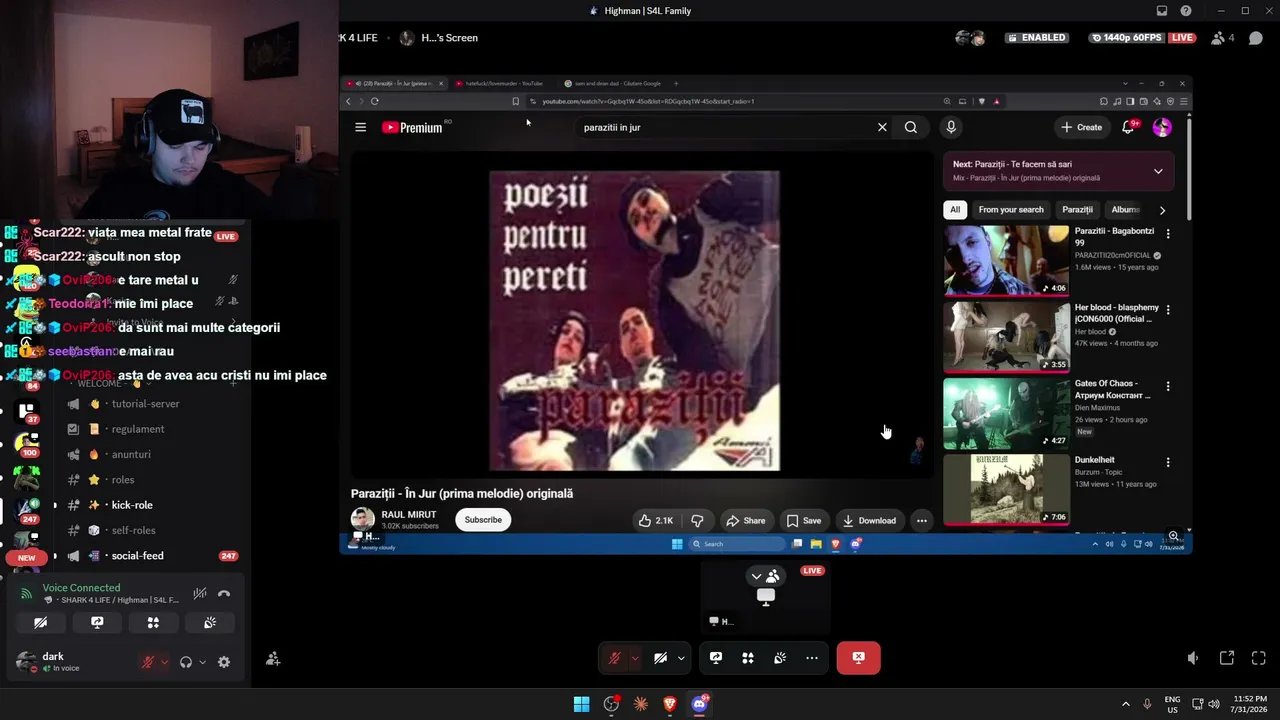Turn on camera in the voice panel
The height and width of the screenshot is (720, 1280).
tap(41, 622)
